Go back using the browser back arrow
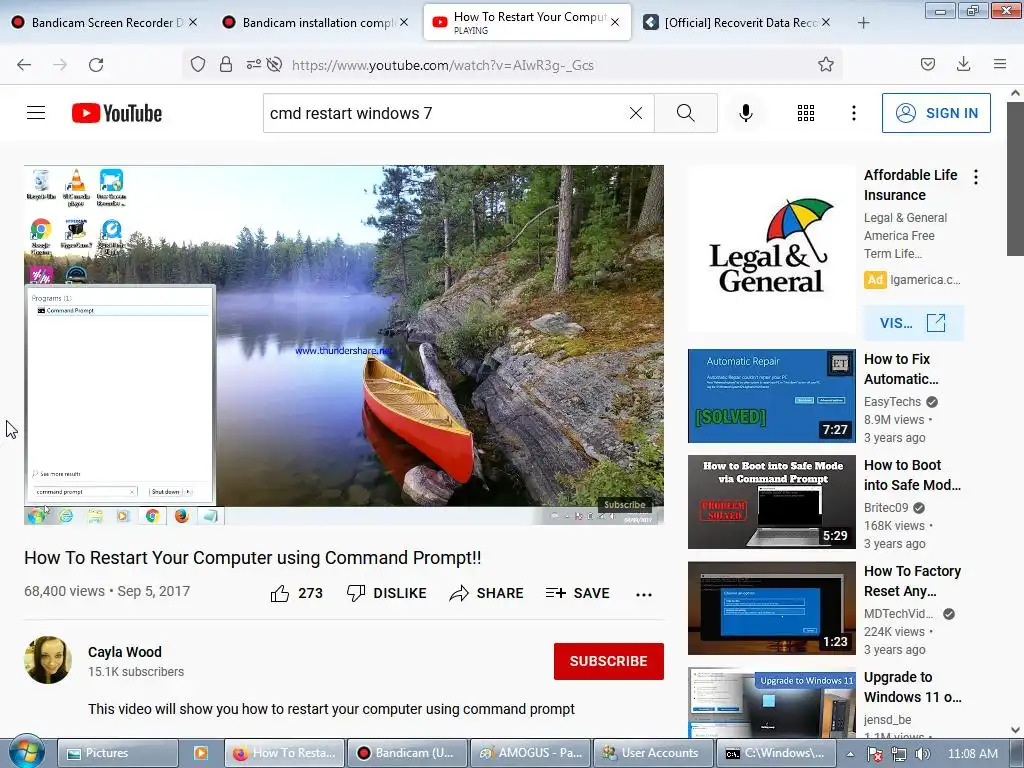Image resolution: width=1024 pixels, height=768 pixels. coord(24,65)
